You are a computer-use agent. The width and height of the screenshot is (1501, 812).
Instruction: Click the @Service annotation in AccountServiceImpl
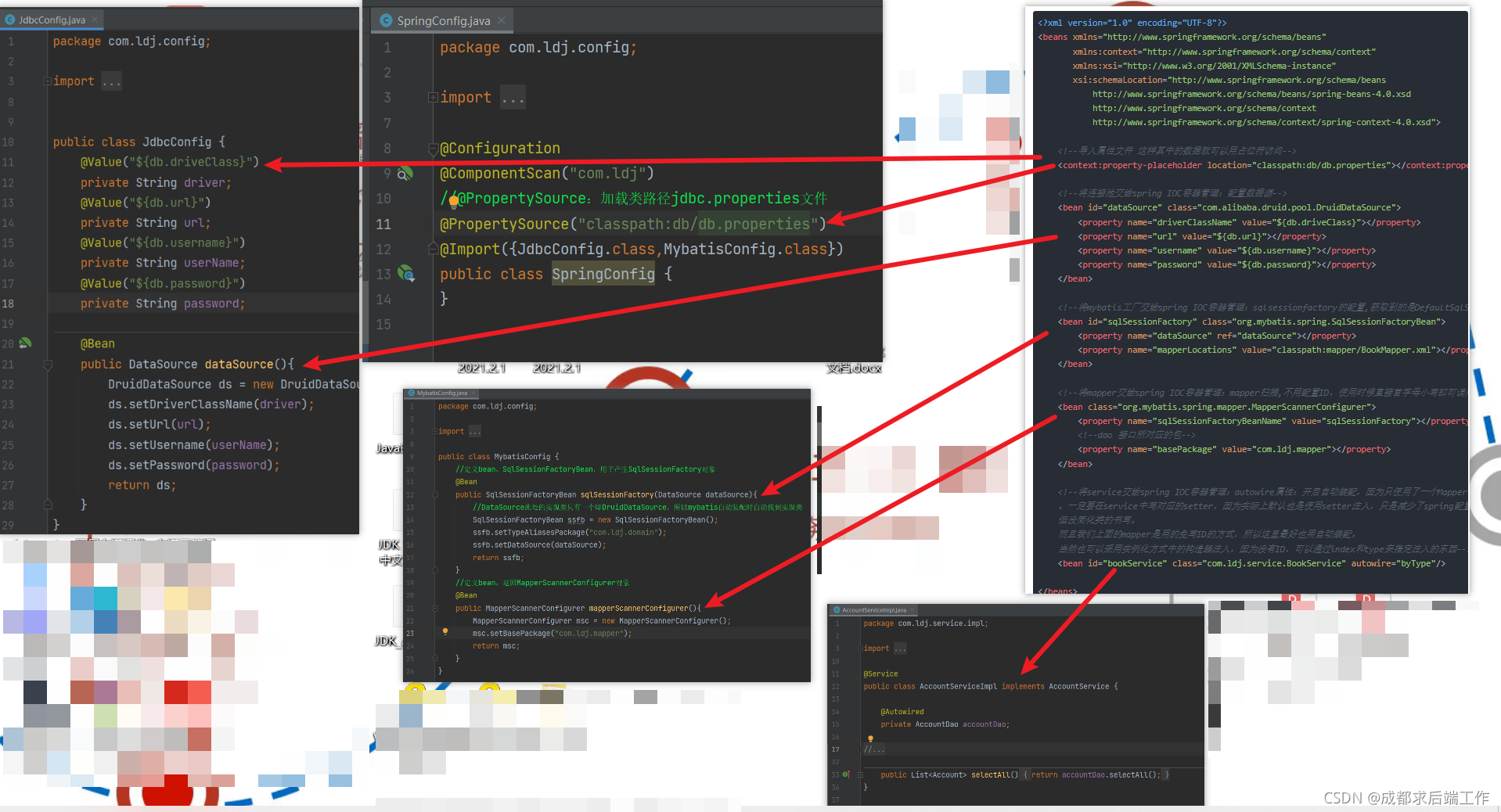(x=880, y=674)
